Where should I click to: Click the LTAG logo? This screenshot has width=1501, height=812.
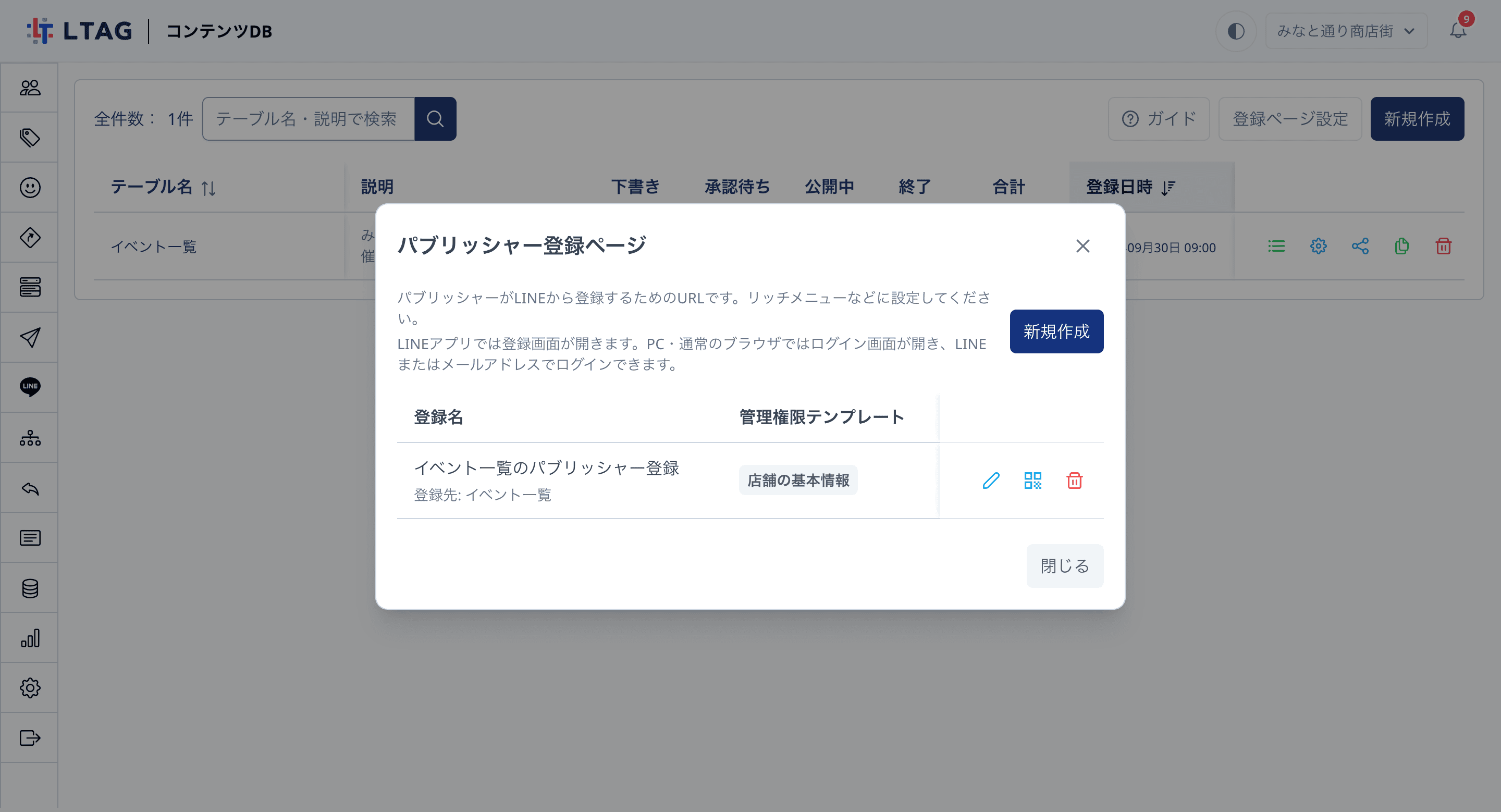pos(80,31)
